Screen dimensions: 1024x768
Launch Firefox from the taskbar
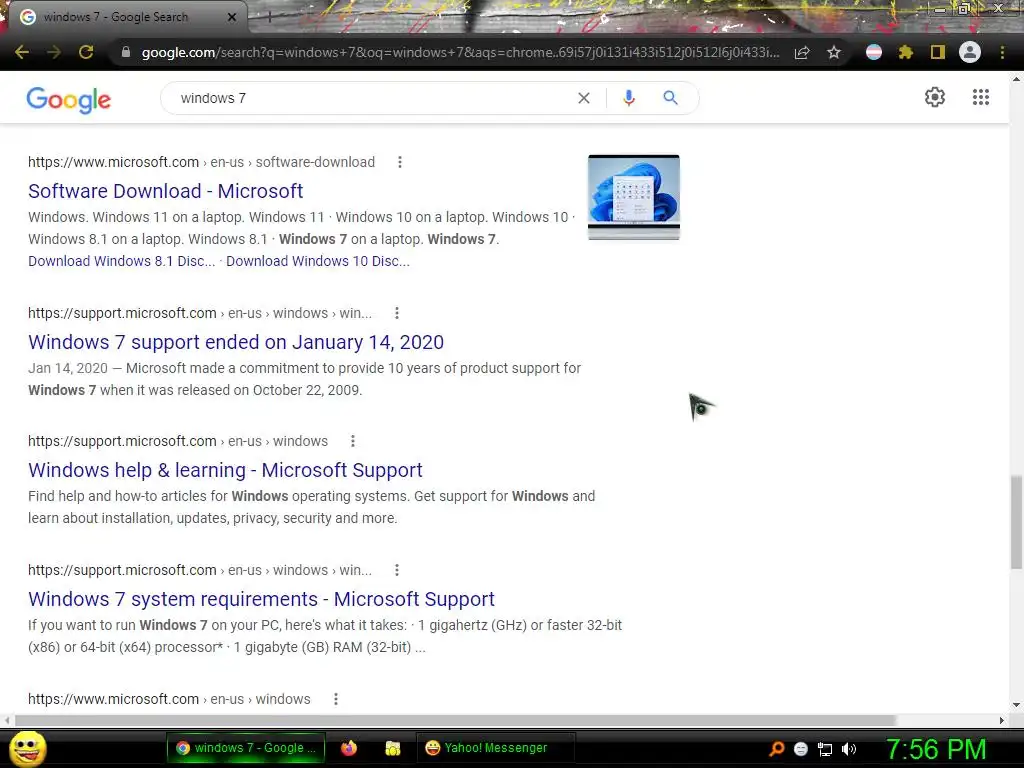(349, 748)
